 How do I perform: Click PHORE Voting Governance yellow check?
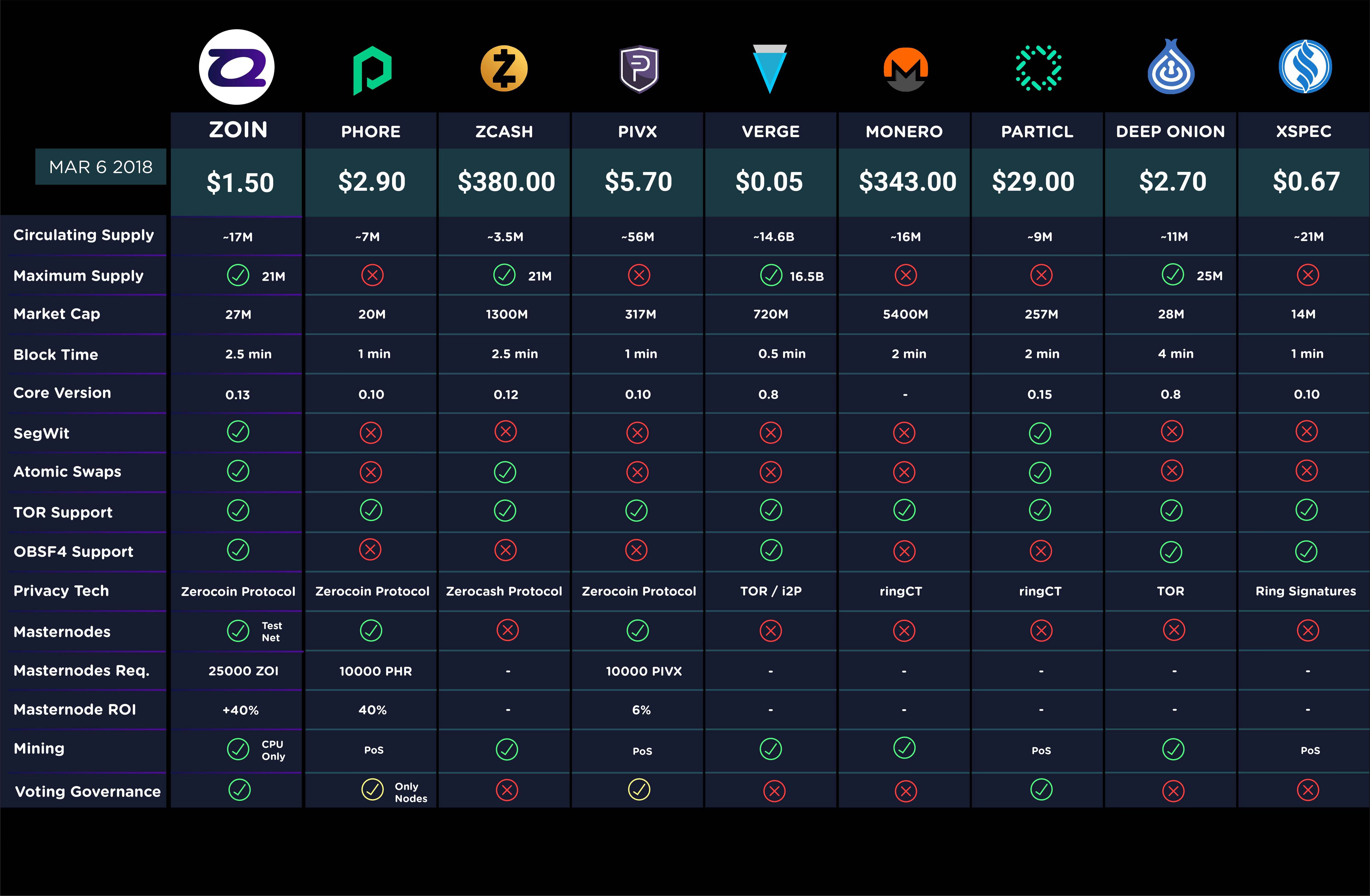[372, 789]
